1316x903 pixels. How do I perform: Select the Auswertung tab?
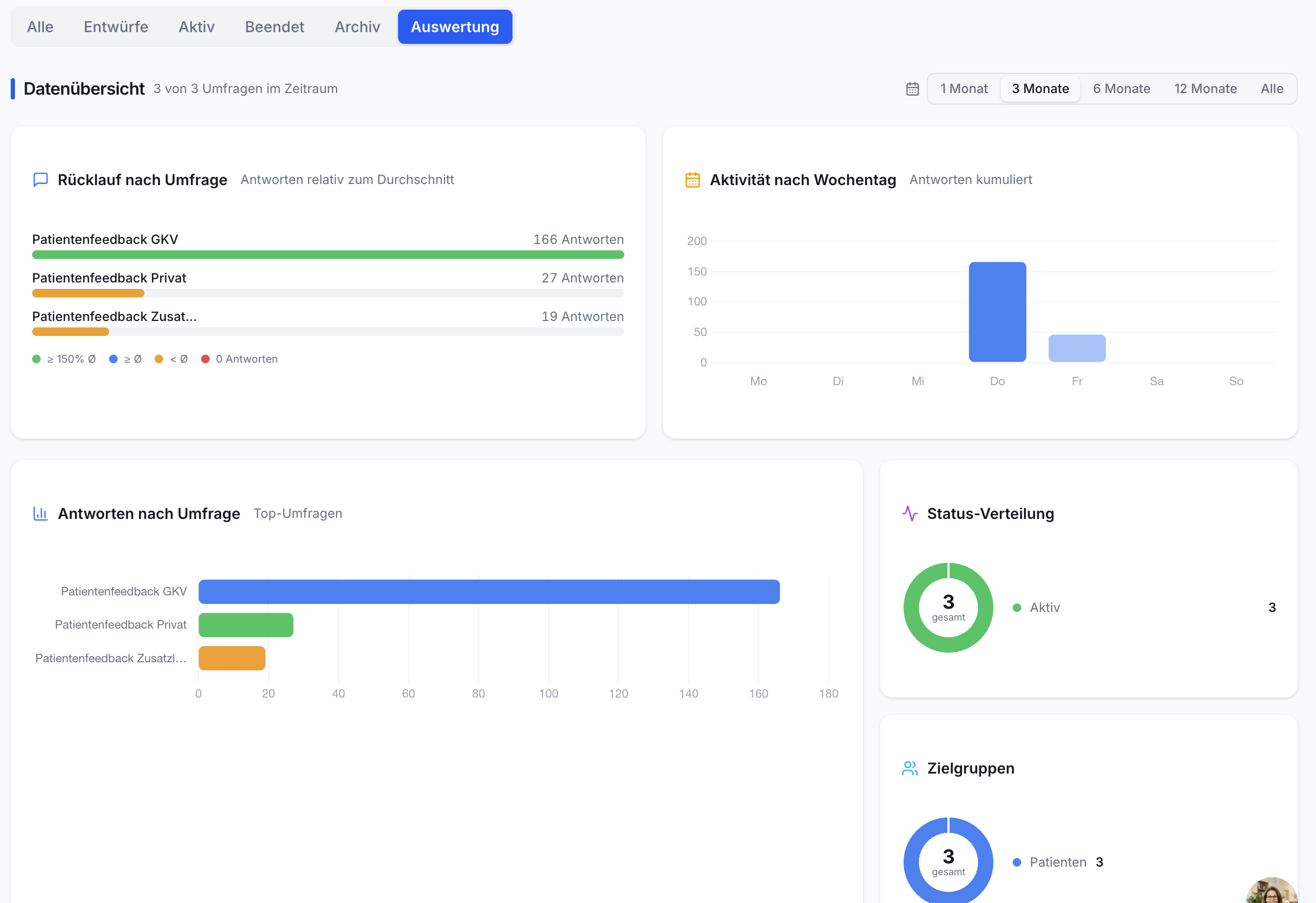coord(455,27)
